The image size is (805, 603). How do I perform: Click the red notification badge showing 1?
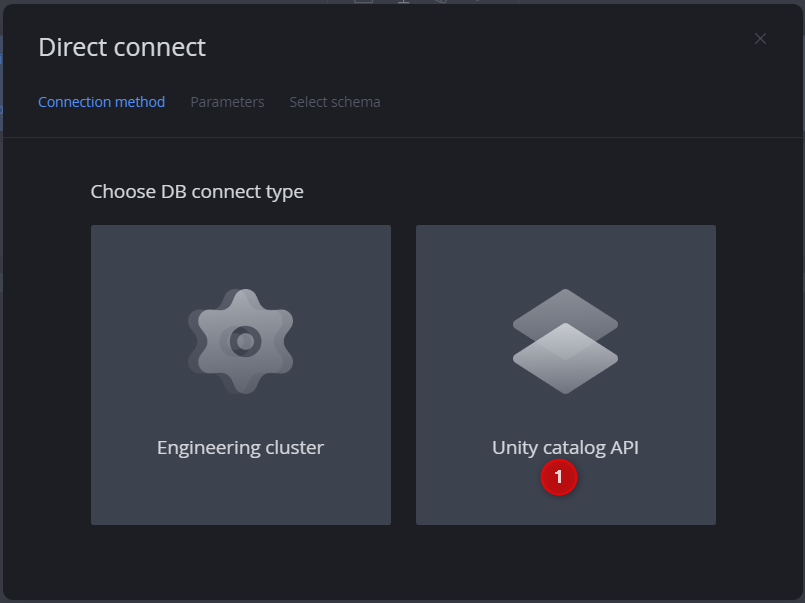click(559, 478)
